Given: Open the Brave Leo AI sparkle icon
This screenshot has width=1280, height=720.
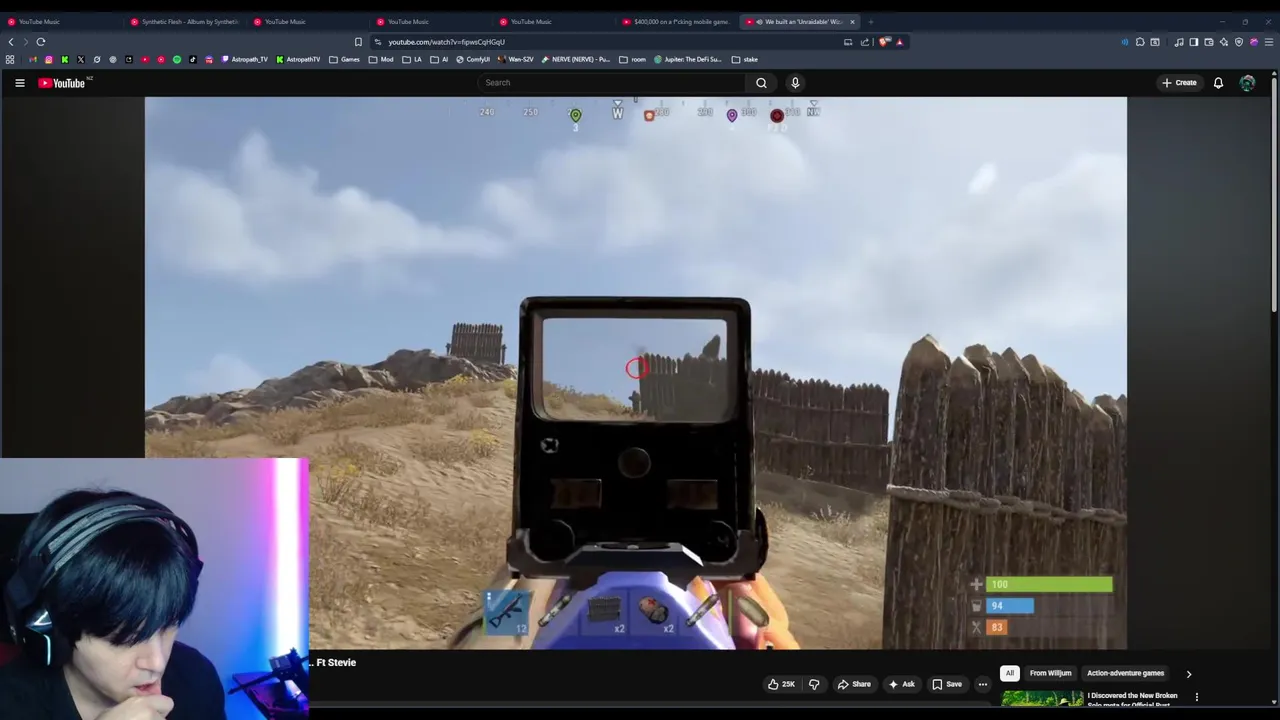Looking at the screenshot, I should click(x=1224, y=42).
